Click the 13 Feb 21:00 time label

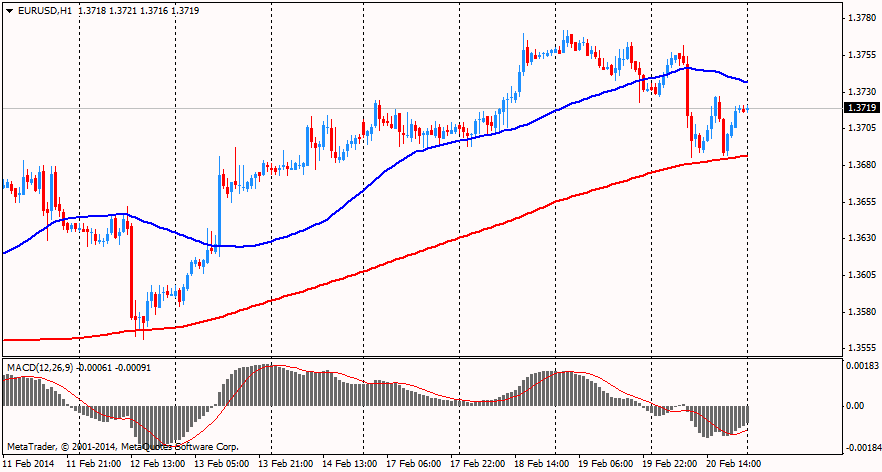click(x=286, y=463)
